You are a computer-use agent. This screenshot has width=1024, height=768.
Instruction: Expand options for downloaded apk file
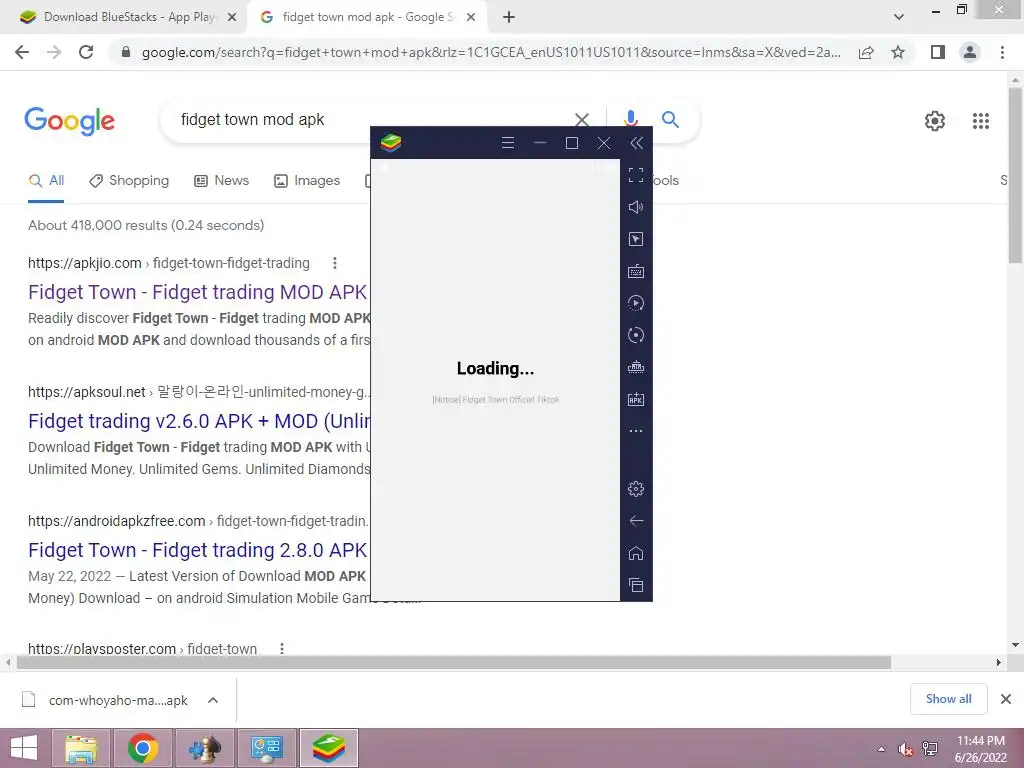(x=213, y=700)
